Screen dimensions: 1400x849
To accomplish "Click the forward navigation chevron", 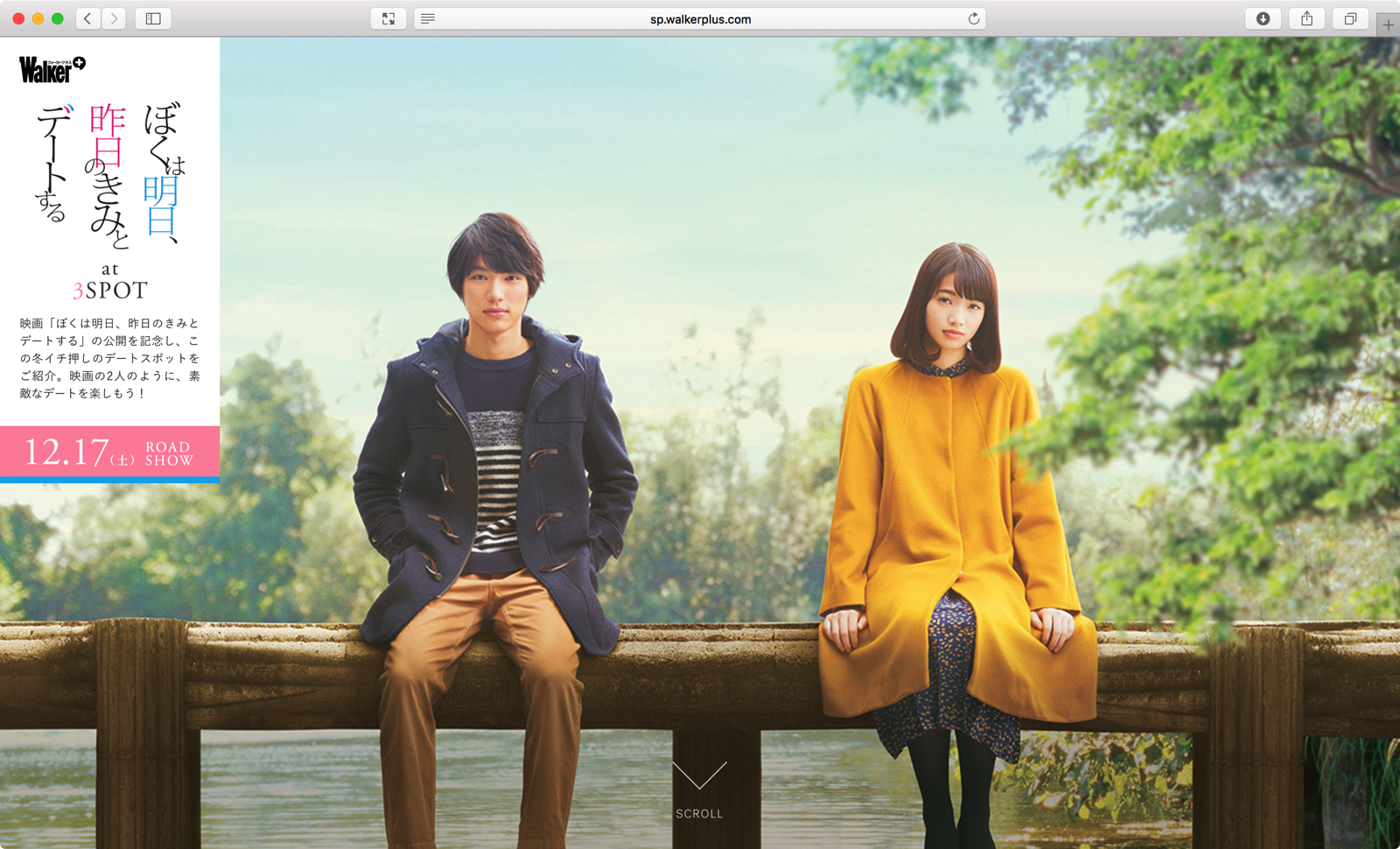I will point(114,18).
